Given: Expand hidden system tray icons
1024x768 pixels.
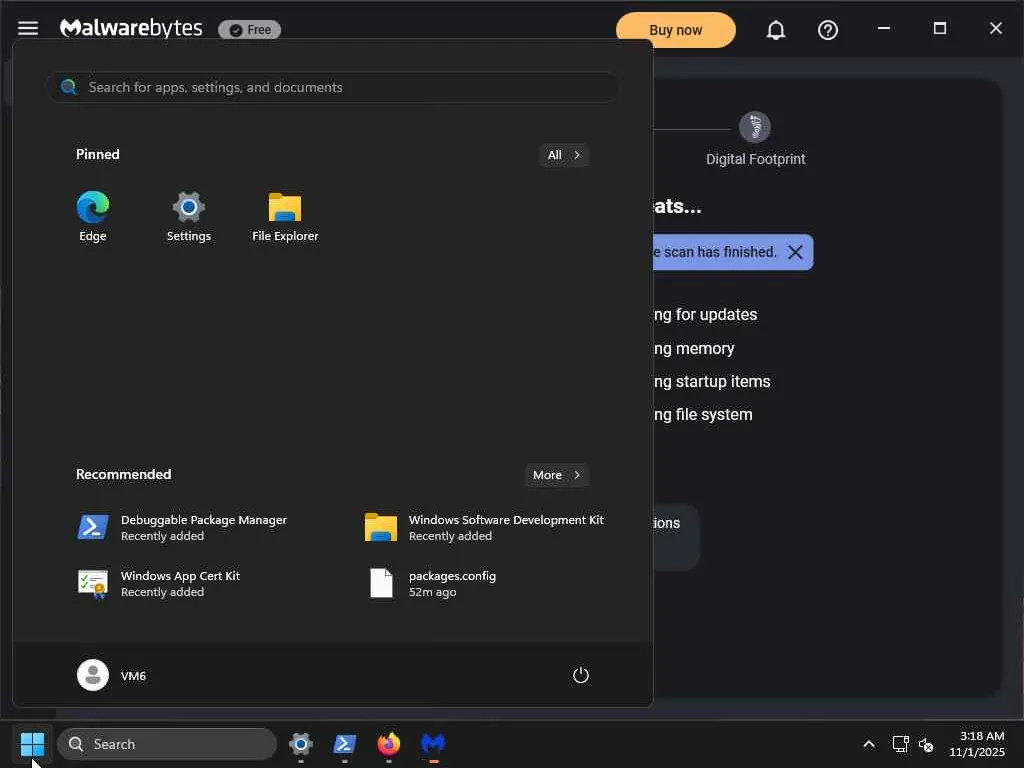Looking at the screenshot, I should (x=869, y=744).
